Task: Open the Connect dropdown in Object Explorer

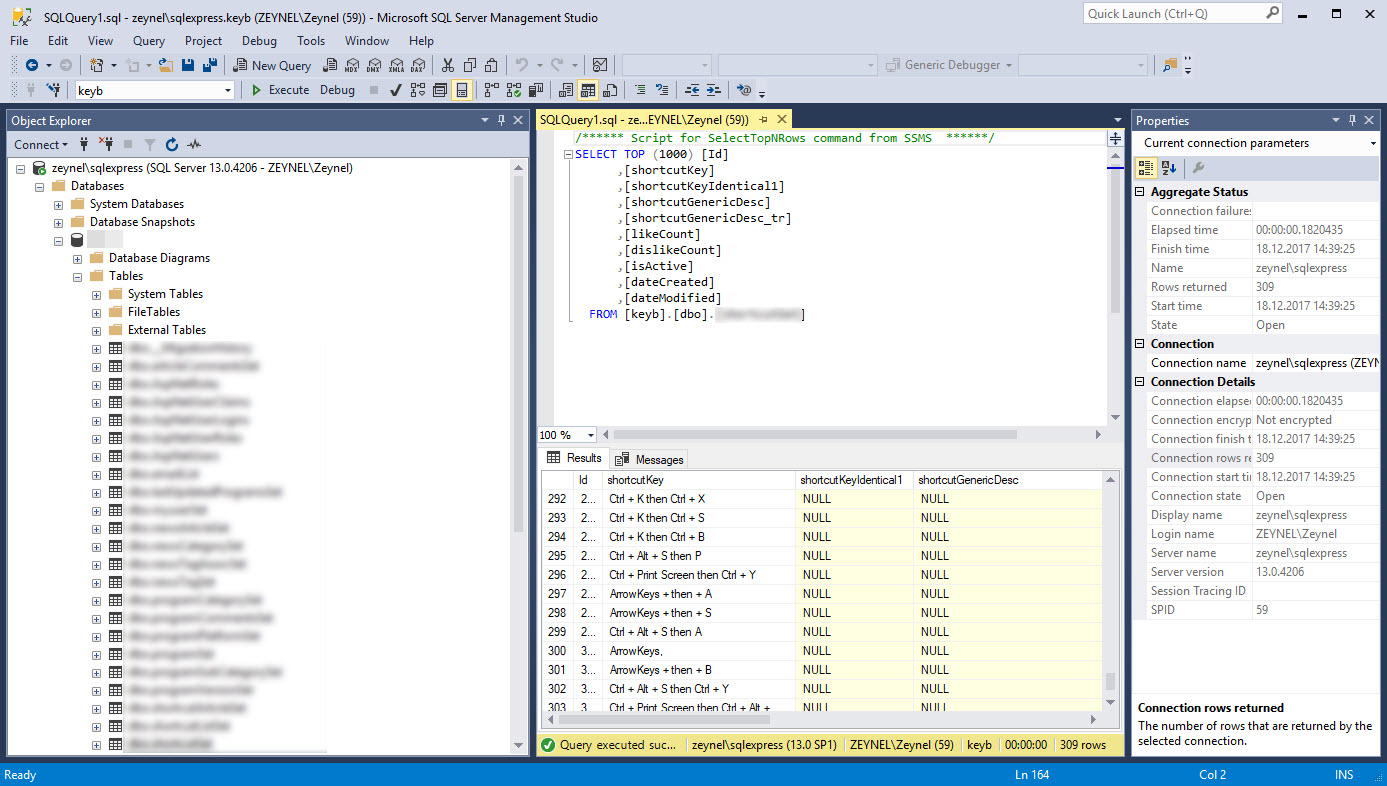Action: point(42,144)
